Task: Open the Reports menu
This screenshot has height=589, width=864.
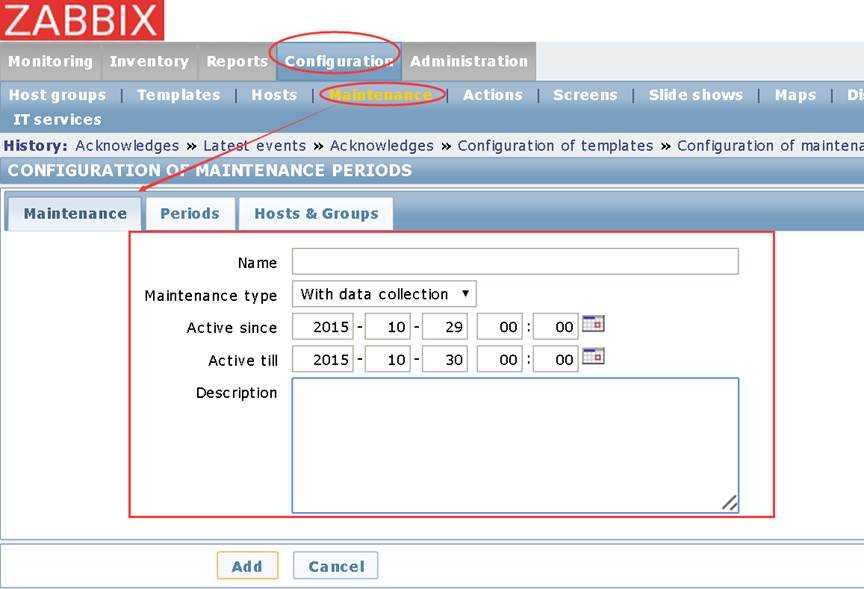Action: pyautogui.click(x=237, y=61)
